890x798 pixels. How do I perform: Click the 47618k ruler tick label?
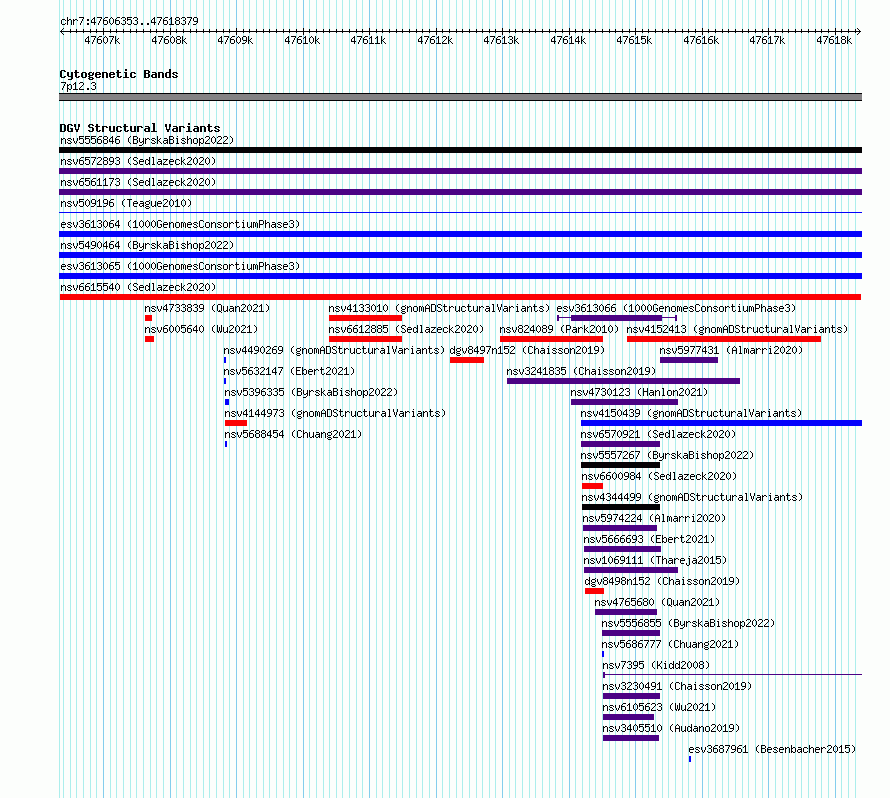point(834,40)
